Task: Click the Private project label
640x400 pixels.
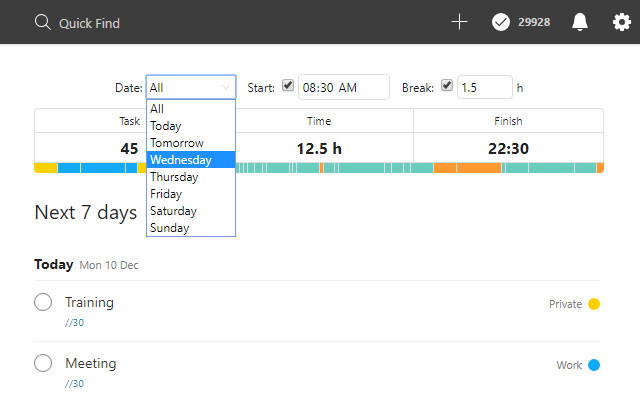Action: (565, 304)
